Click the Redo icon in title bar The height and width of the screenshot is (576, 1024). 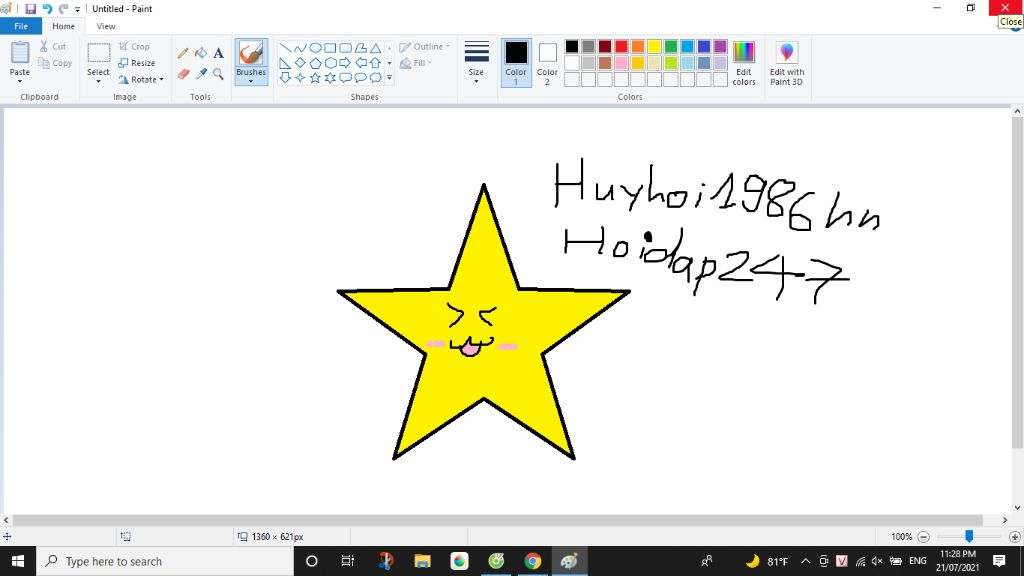(63, 8)
